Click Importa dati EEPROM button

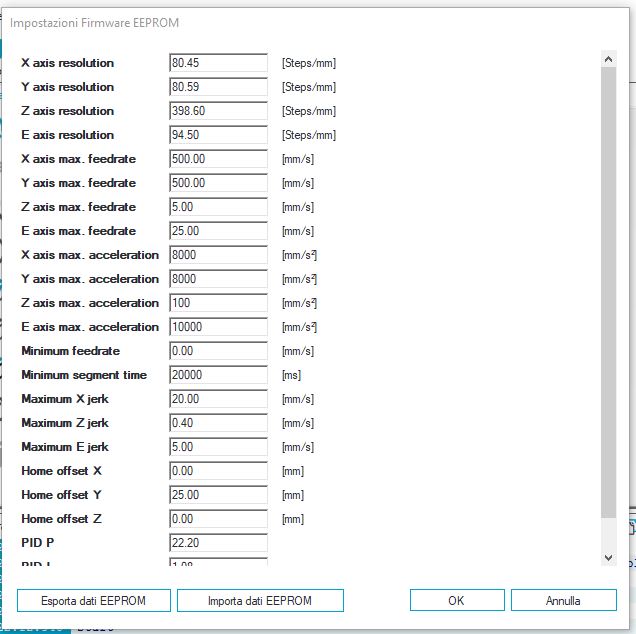[x=260, y=600]
